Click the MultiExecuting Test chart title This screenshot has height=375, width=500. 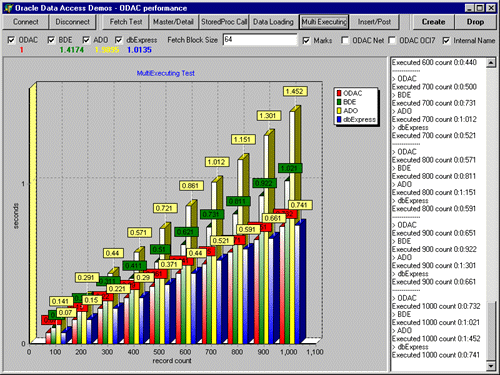pyautogui.click(x=166, y=73)
